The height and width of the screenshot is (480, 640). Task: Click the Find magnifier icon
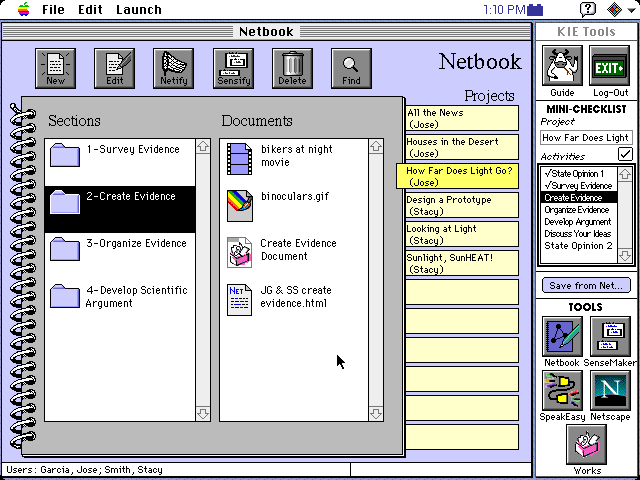pos(351,68)
